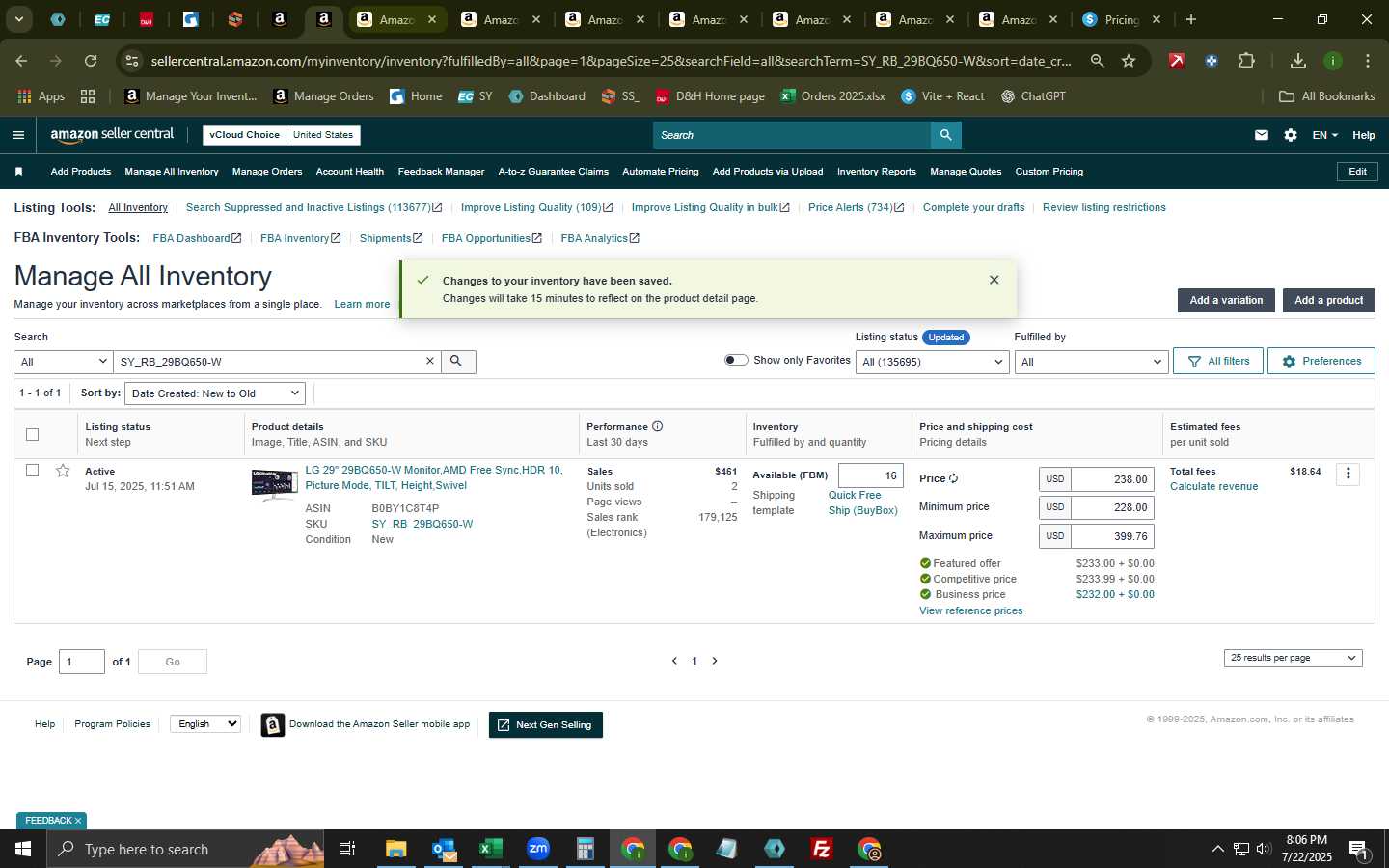Run the inventory search magnifier button

pos(457,361)
